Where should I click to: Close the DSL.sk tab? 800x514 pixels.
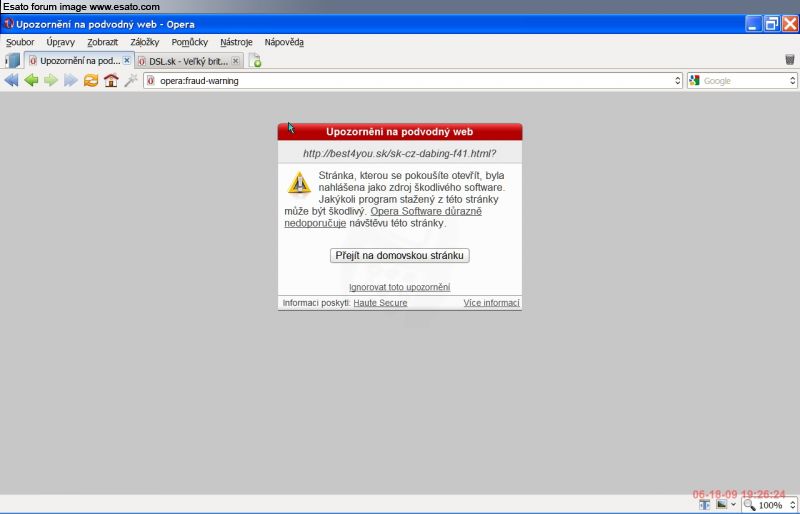pos(235,61)
